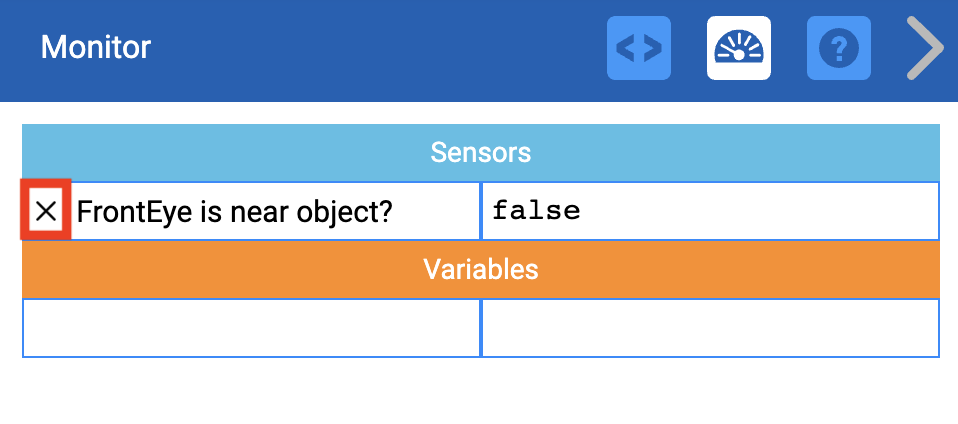Image resolution: width=958 pixels, height=424 pixels.
Task: Click the white gap above the Sensors bar
Action: [x=480, y=113]
